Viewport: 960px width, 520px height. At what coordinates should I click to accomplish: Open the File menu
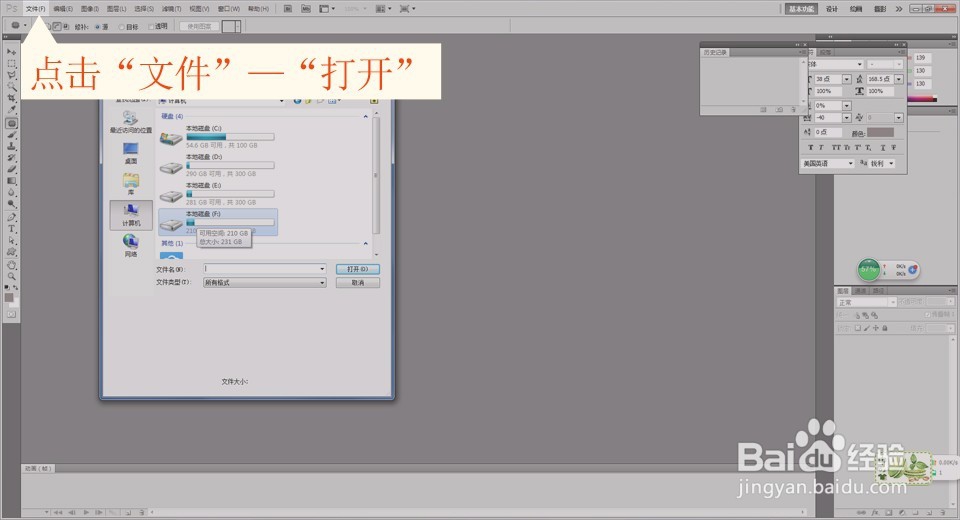pyautogui.click(x=35, y=9)
